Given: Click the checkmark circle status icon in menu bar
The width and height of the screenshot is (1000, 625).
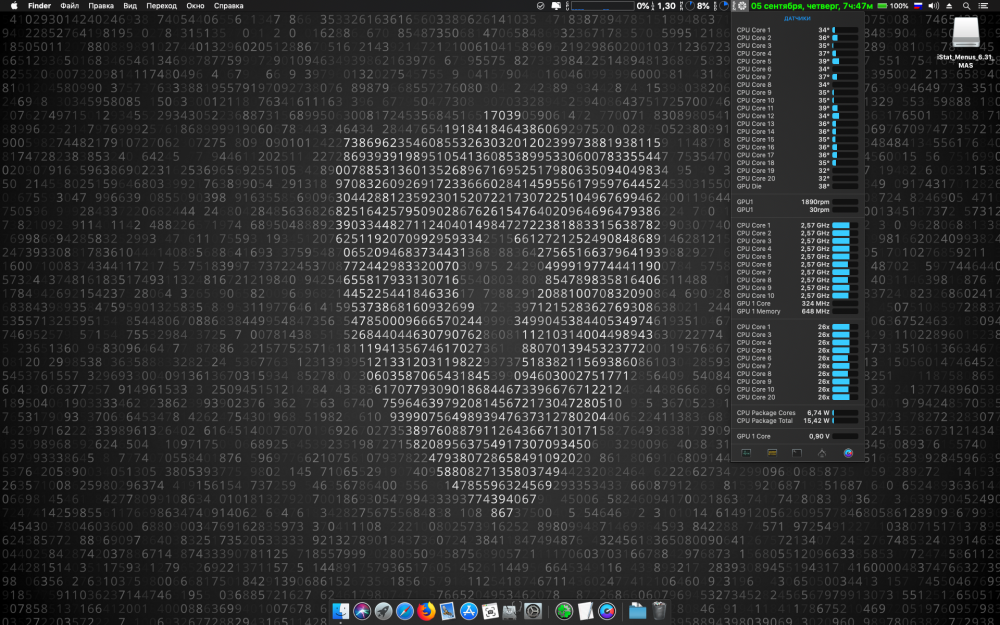Looking at the screenshot, I should click(541, 6).
